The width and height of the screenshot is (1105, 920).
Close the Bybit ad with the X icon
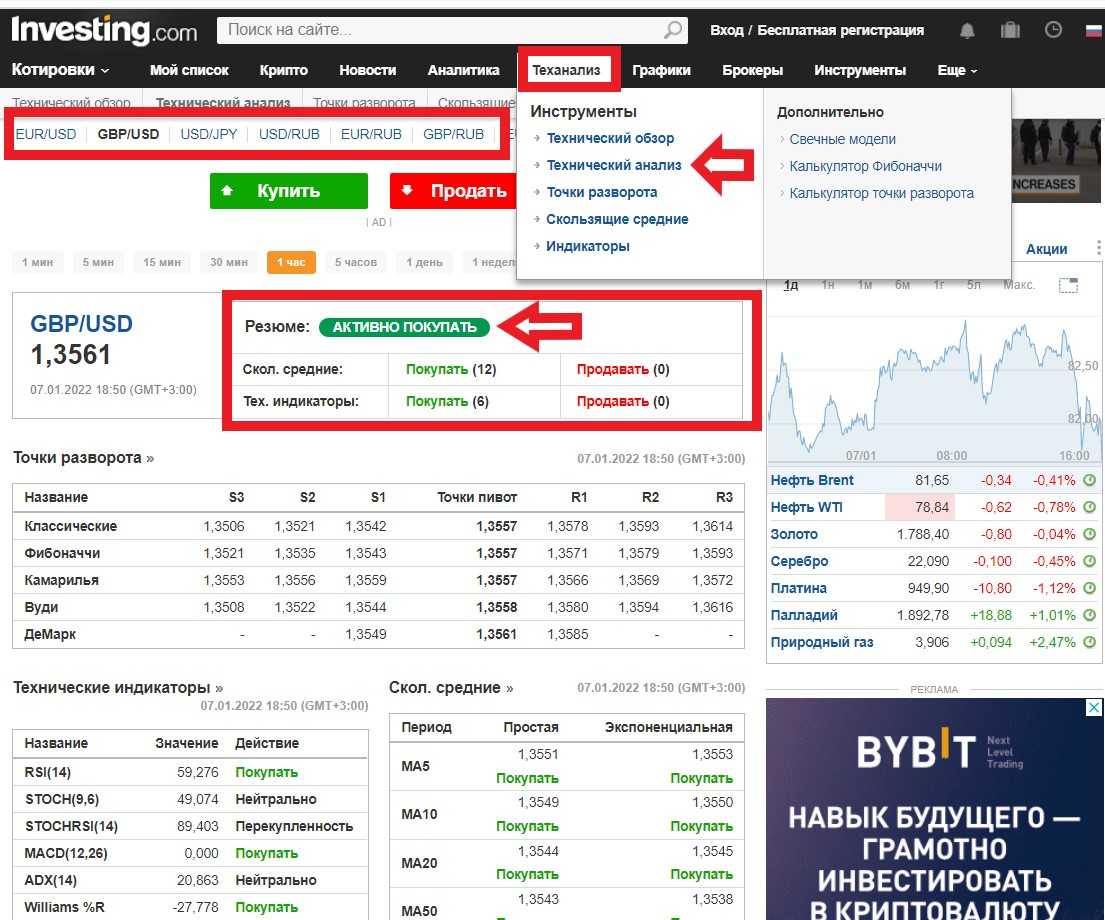[1093, 708]
